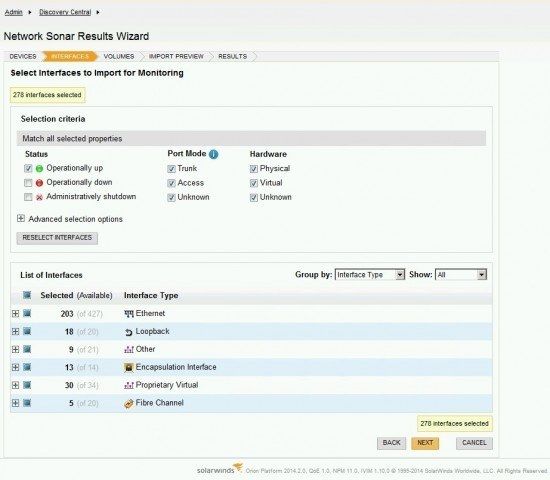Toggle selection box for Ethernet row
Viewport: 550px width, 480px height.
click(27, 313)
